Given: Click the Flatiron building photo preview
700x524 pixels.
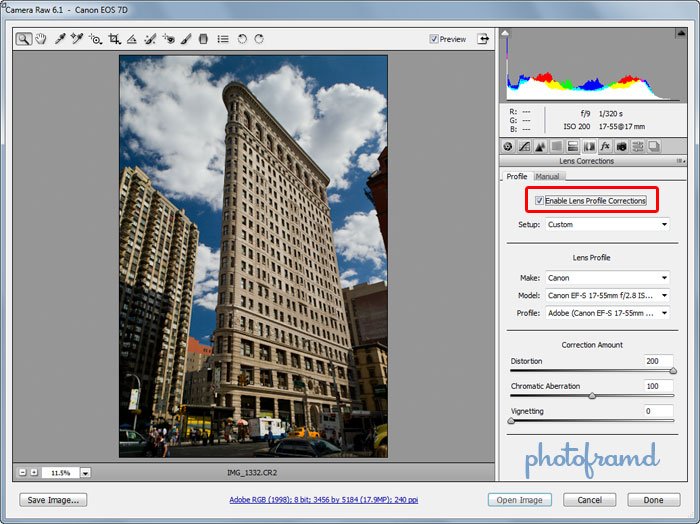Looking at the screenshot, I should point(253,256).
